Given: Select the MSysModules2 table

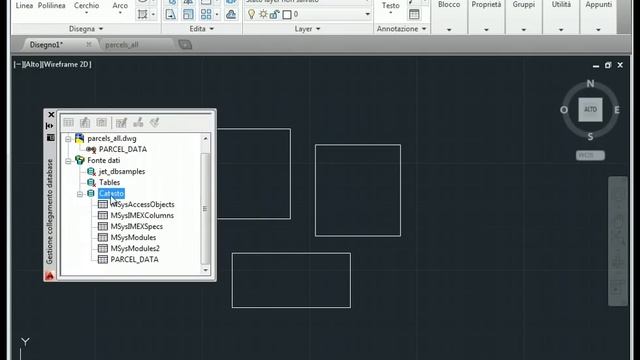Looking at the screenshot, I should coord(135,249).
